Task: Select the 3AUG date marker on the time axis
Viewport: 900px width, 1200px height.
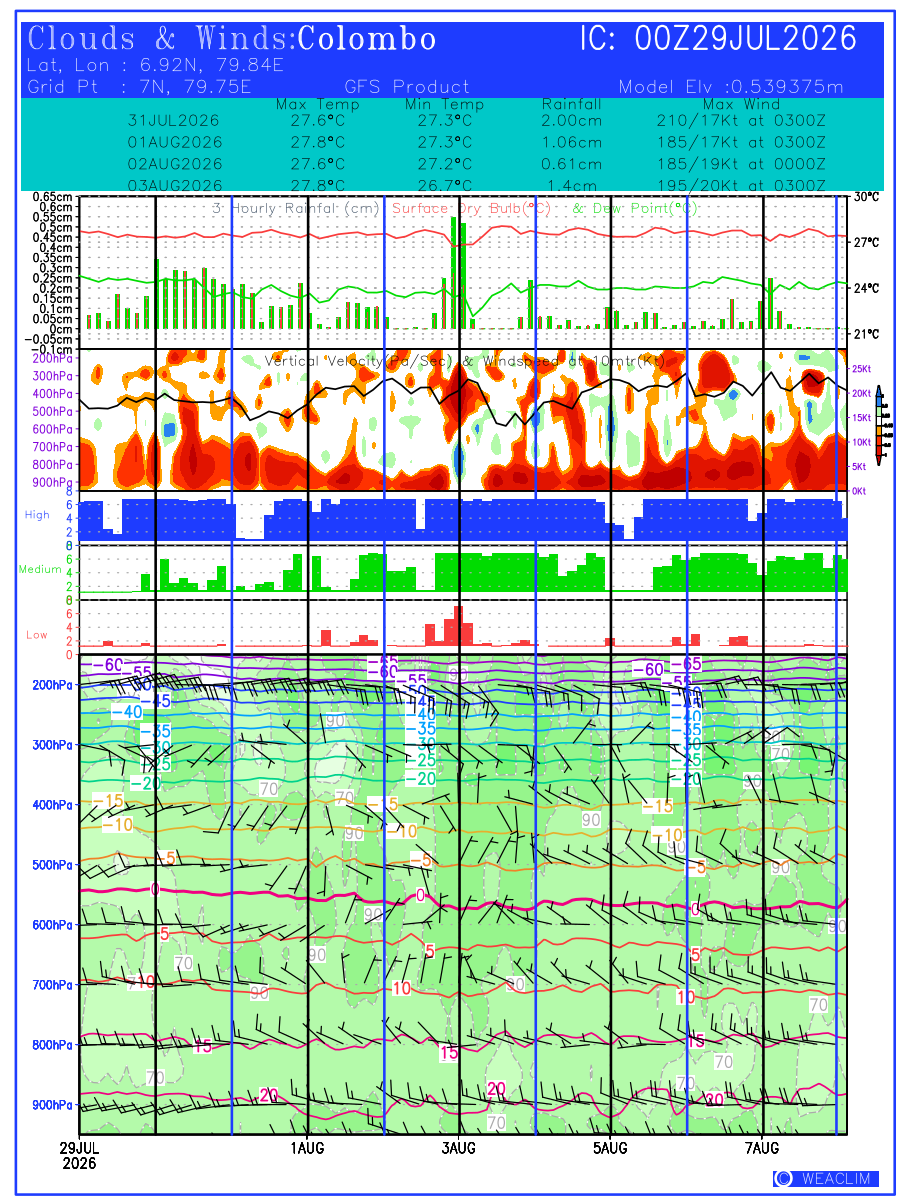Action: 459,1148
